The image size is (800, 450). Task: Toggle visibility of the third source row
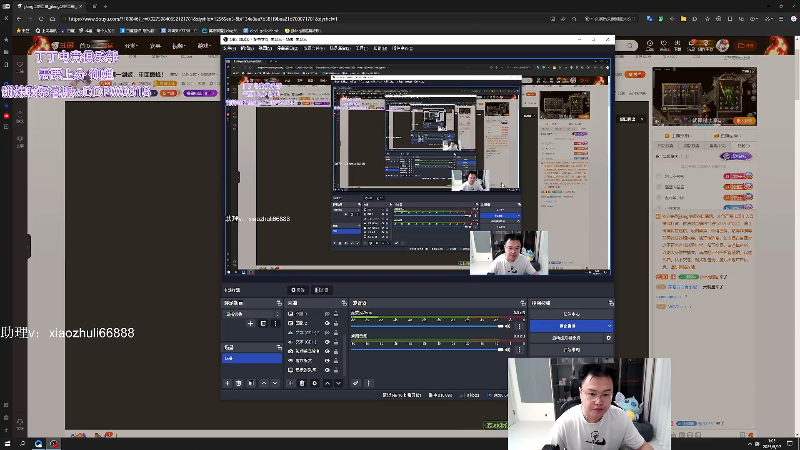(x=327, y=333)
